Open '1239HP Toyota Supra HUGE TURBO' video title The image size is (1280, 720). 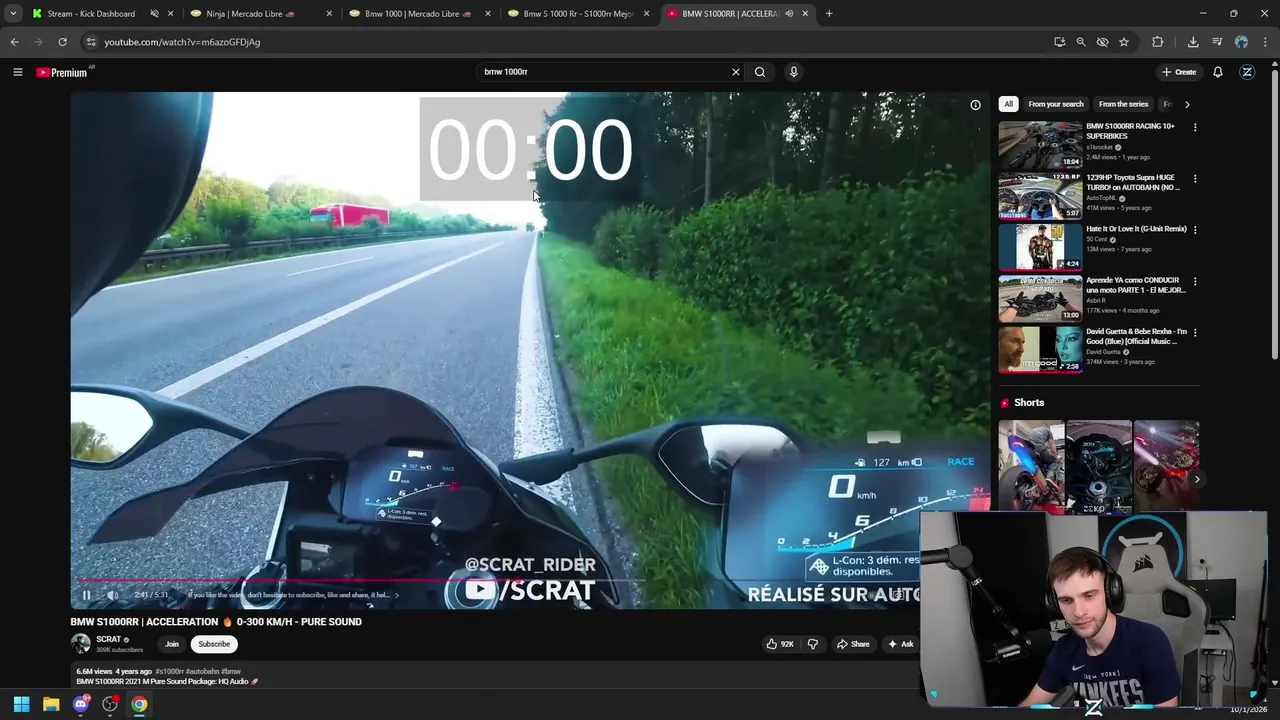(x=1133, y=182)
